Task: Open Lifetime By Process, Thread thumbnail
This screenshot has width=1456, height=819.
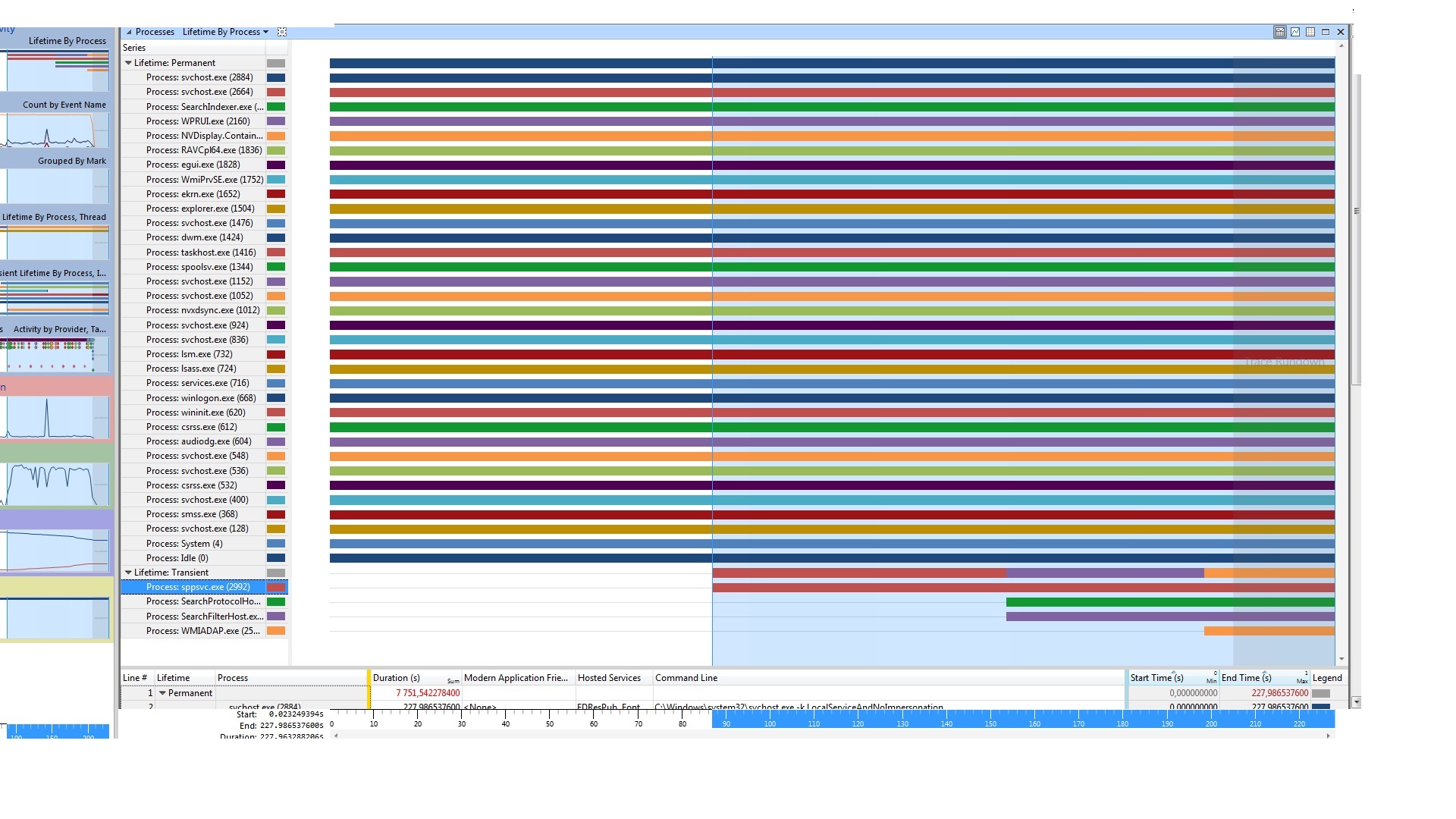Action: click(55, 243)
